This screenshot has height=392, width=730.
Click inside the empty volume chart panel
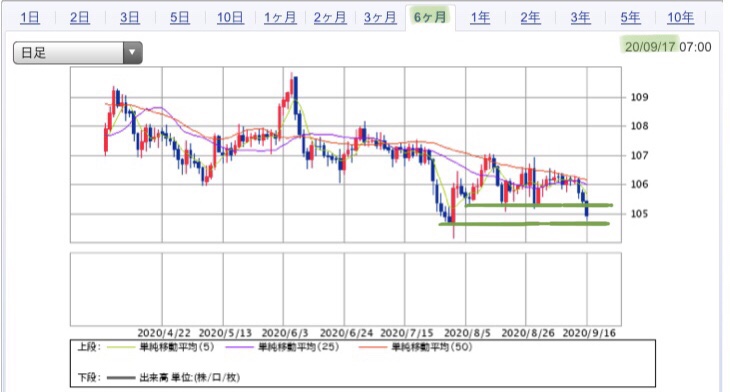[345, 289]
